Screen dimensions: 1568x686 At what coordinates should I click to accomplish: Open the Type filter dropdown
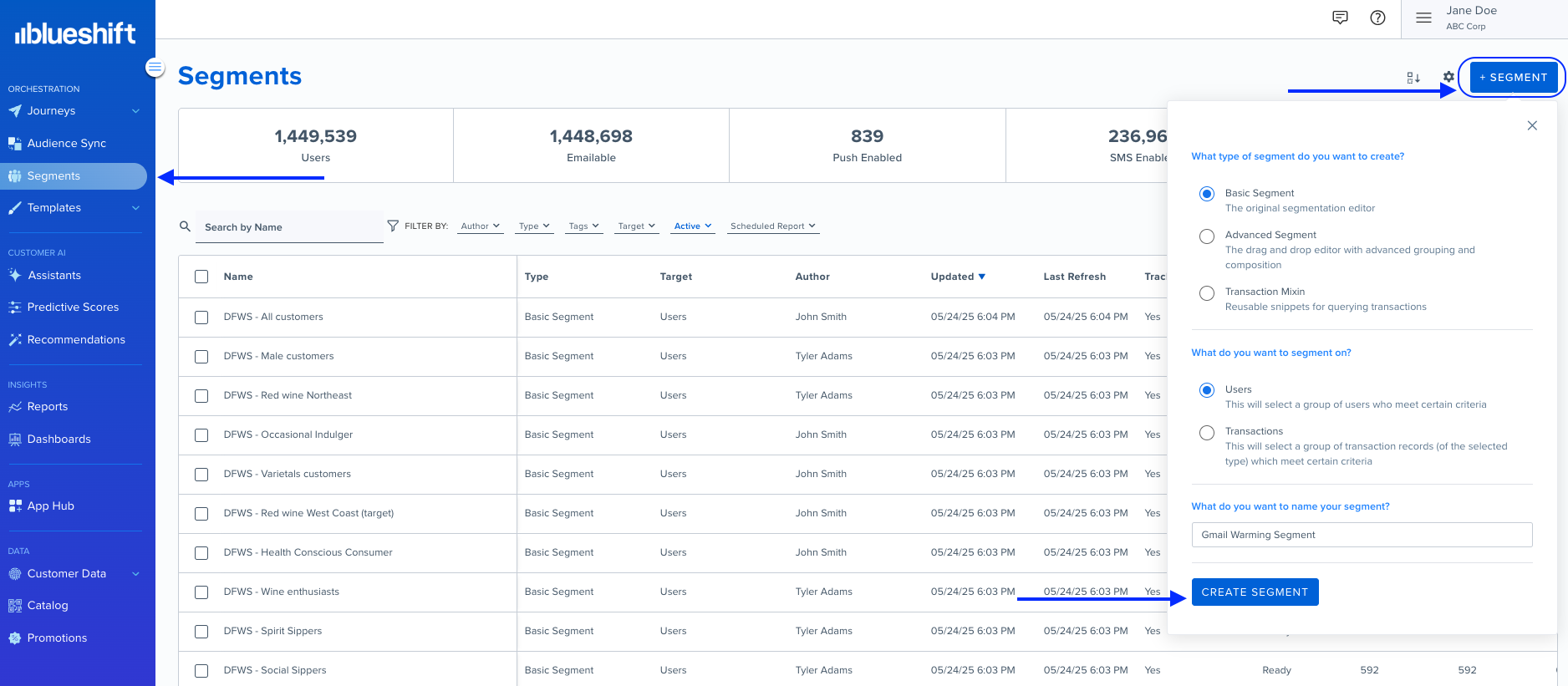pos(534,226)
